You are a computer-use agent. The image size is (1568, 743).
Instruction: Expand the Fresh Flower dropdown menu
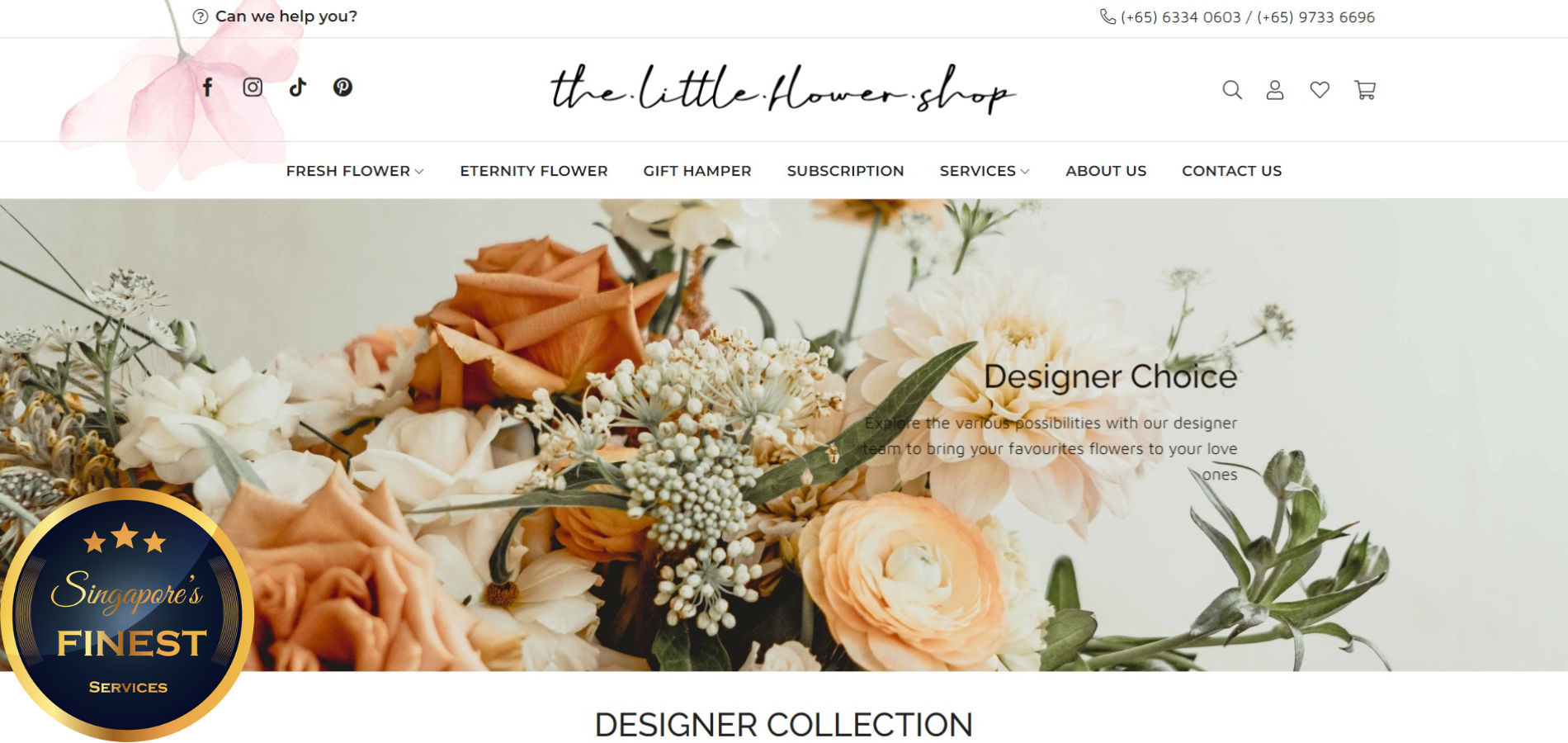[x=355, y=171]
